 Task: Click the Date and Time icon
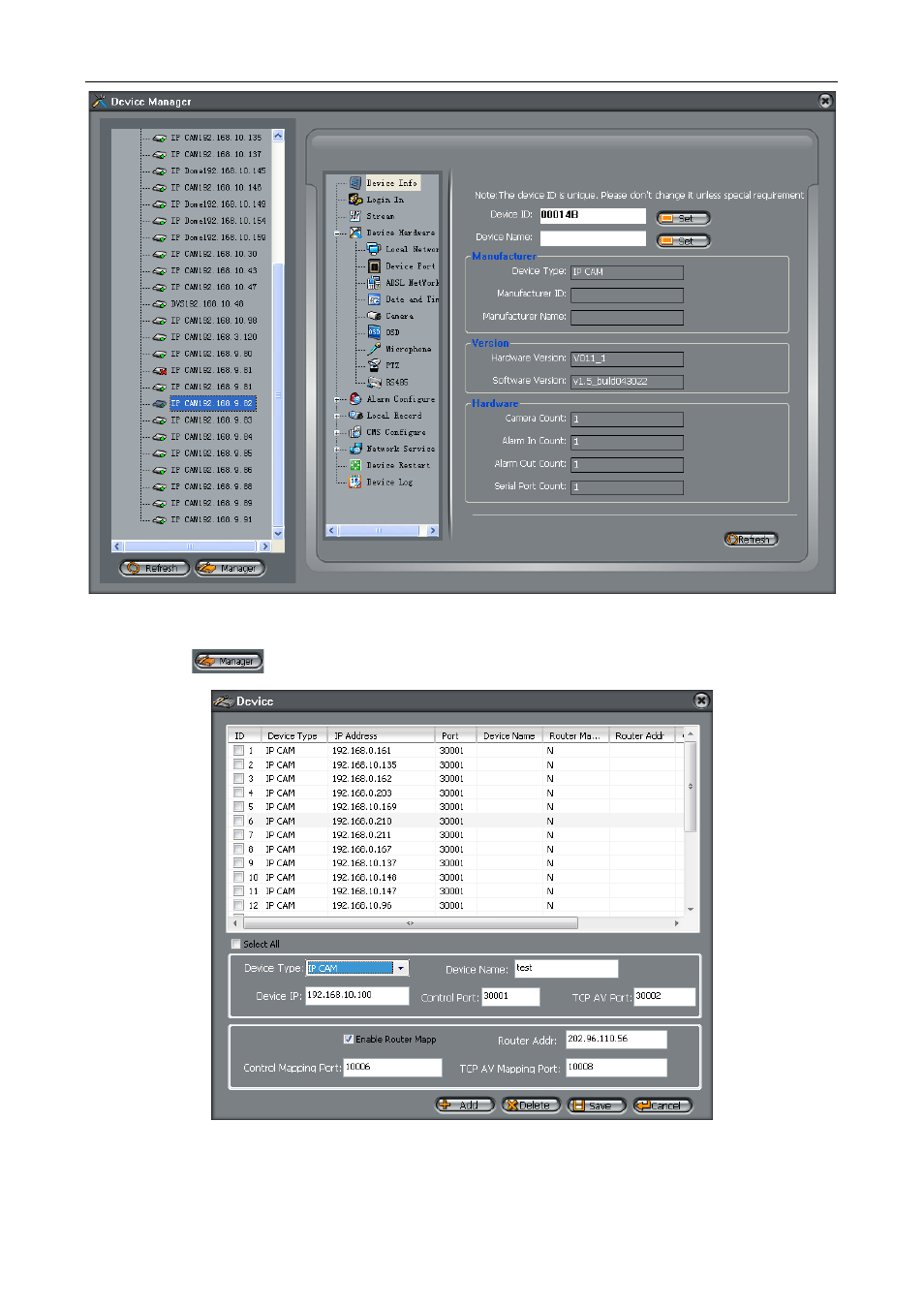374,299
